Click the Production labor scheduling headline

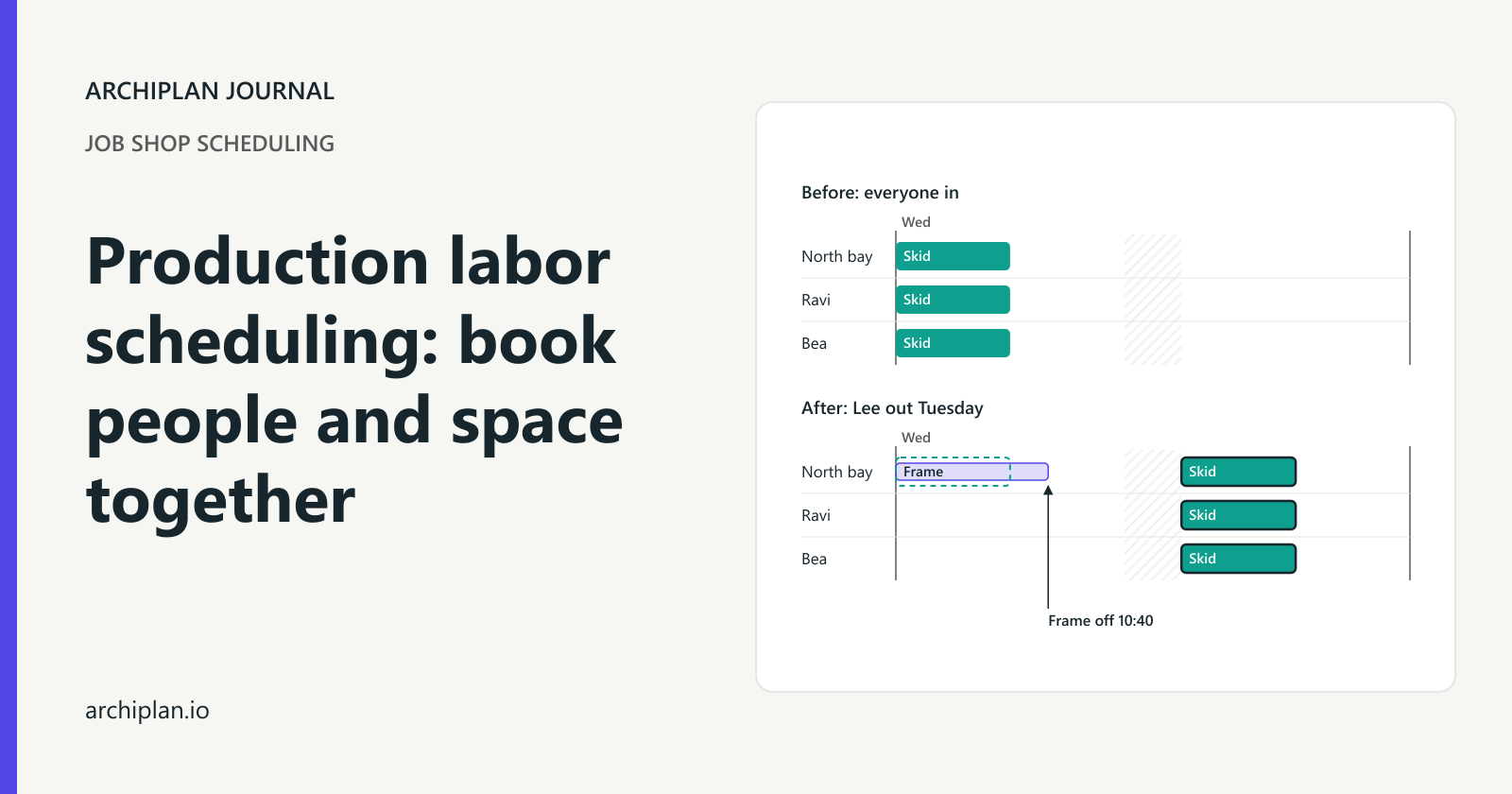[x=354, y=380]
